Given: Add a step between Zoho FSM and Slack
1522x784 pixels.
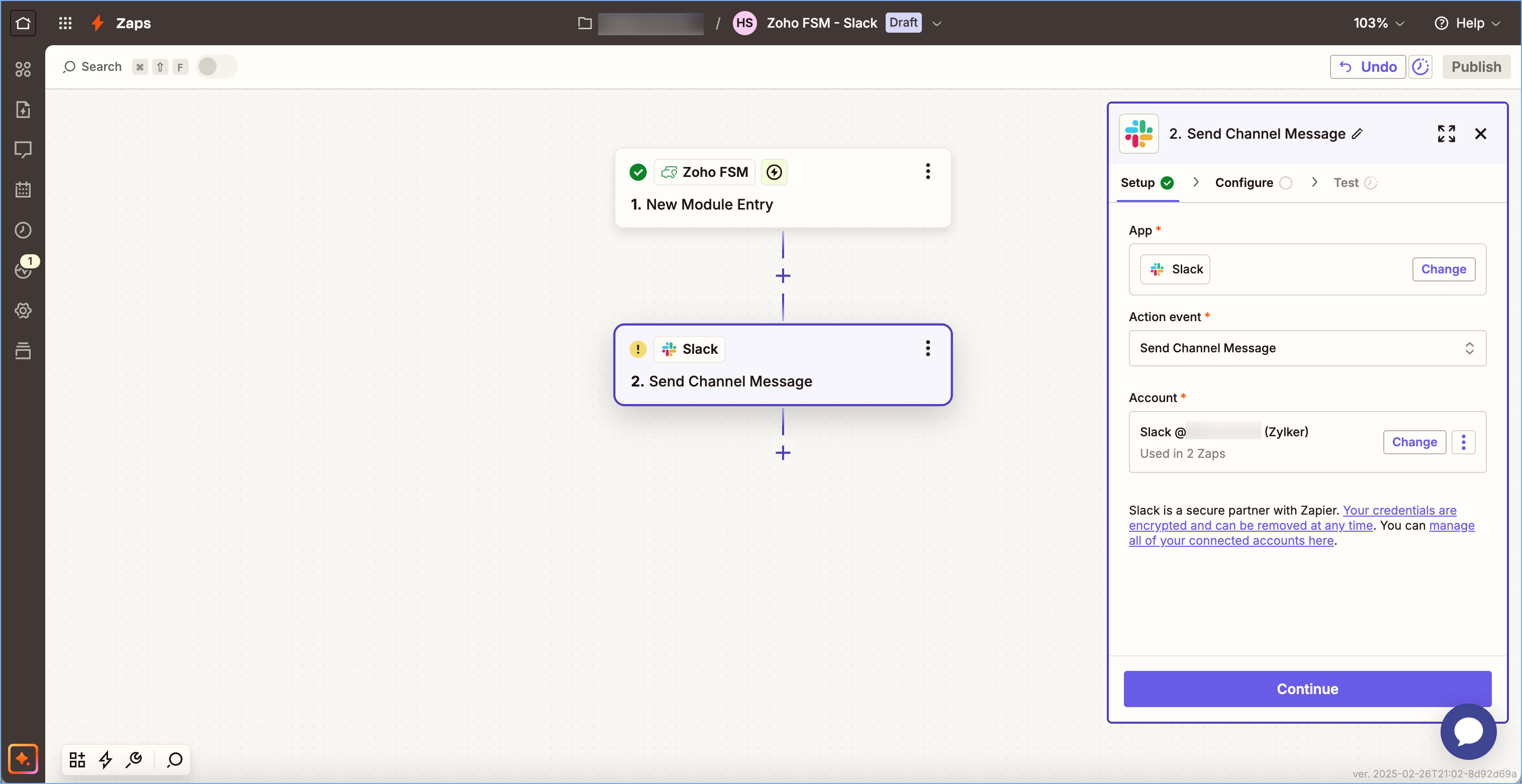Looking at the screenshot, I should [783, 275].
